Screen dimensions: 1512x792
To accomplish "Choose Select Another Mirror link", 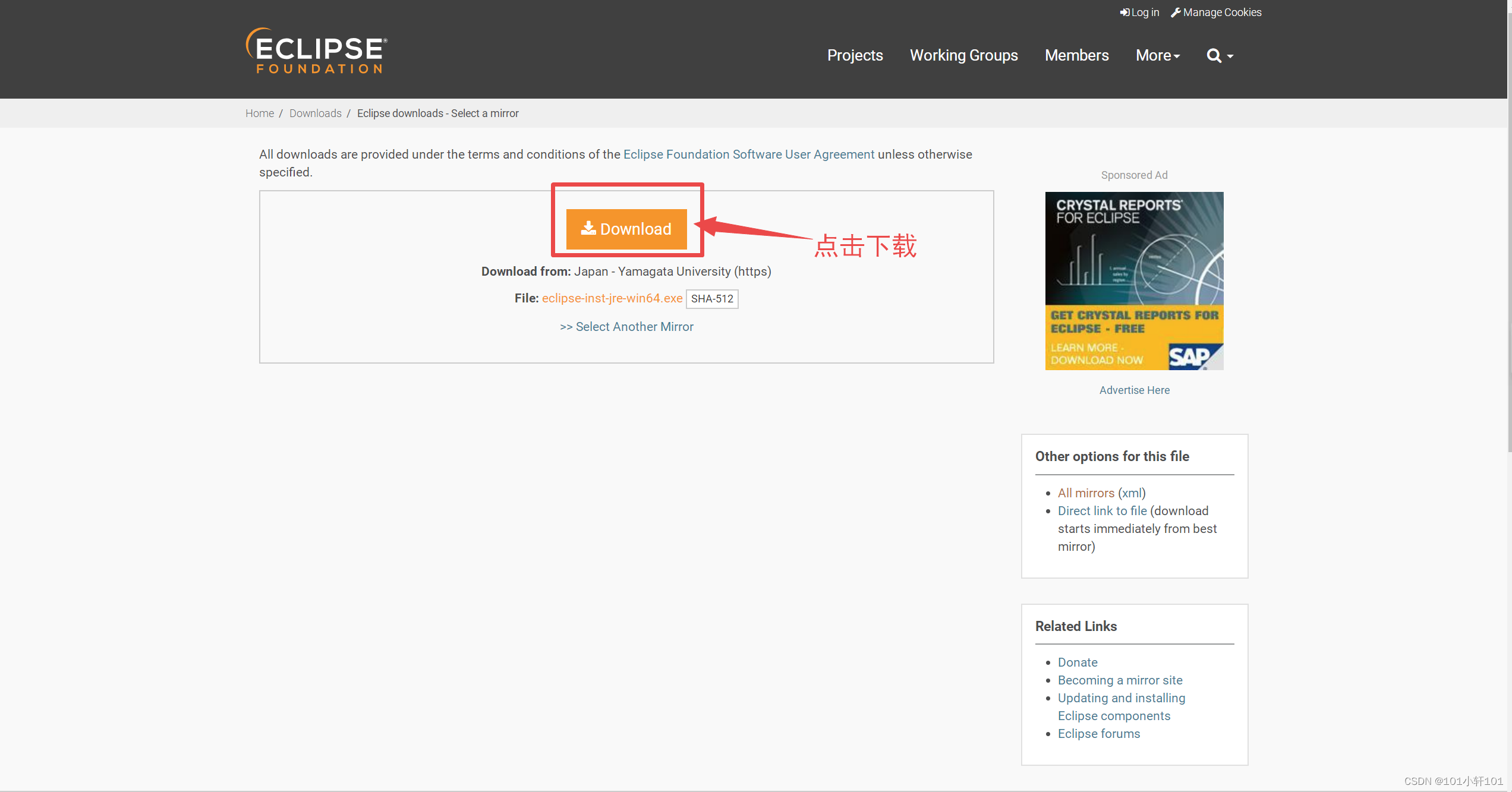I will (626, 327).
